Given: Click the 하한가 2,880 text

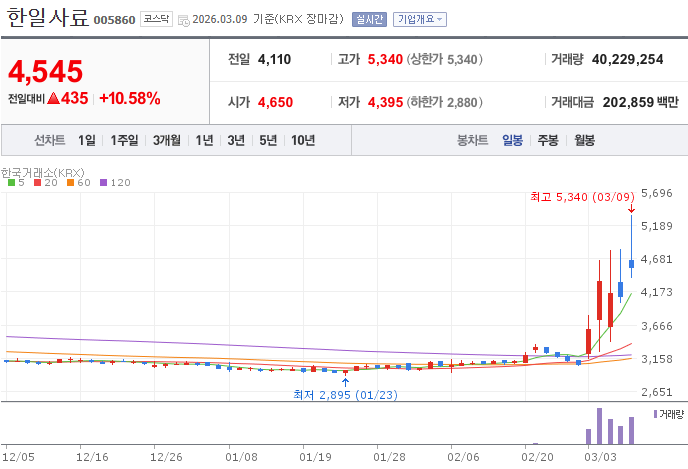Looking at the screenshot, I should click(444, 102).
